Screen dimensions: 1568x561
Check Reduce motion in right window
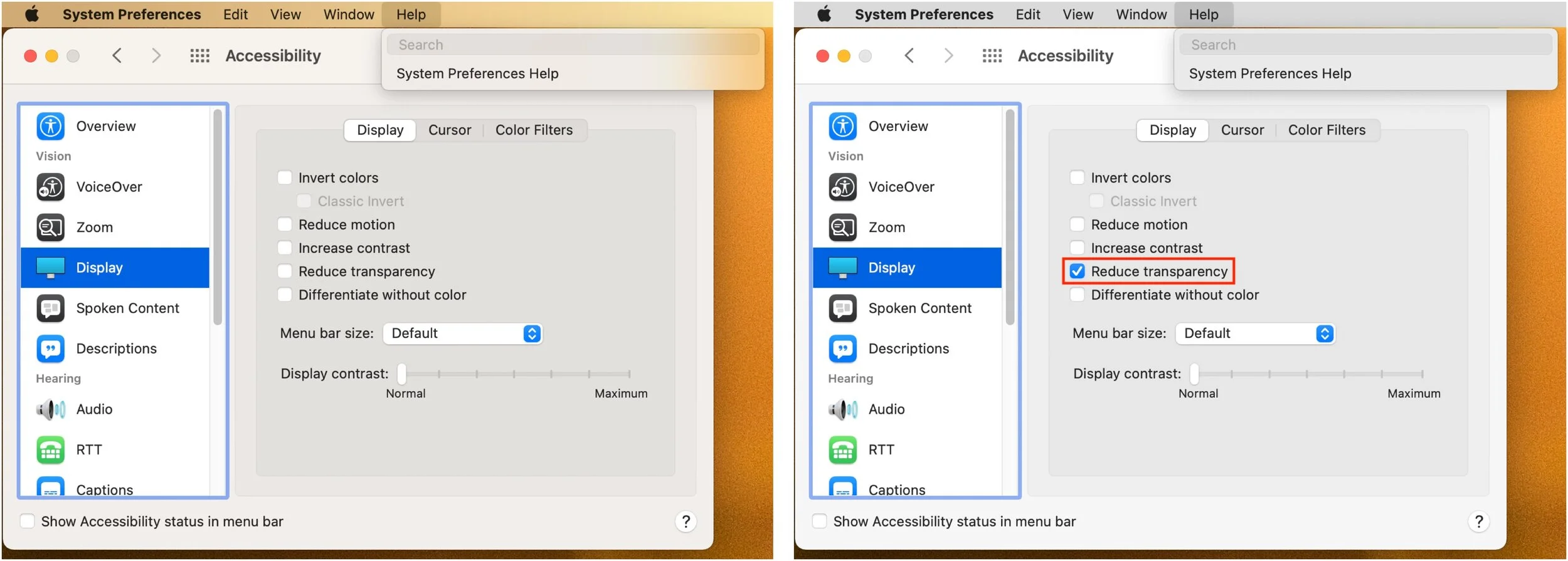(1077, 224)
